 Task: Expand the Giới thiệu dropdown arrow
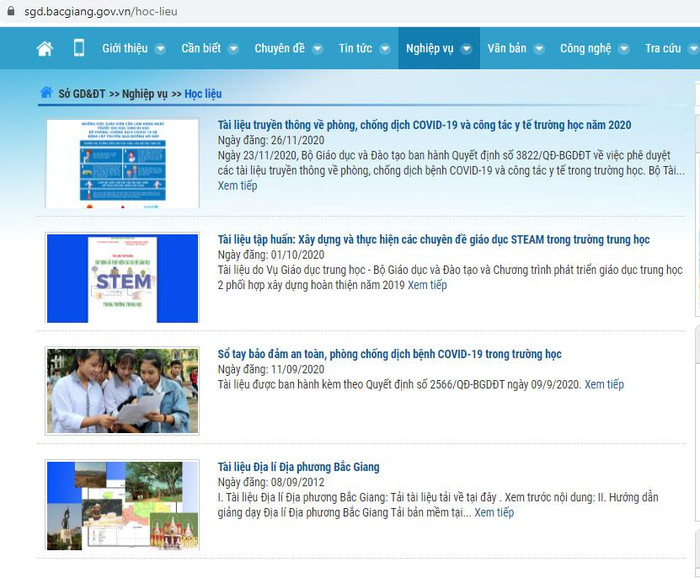161,48
